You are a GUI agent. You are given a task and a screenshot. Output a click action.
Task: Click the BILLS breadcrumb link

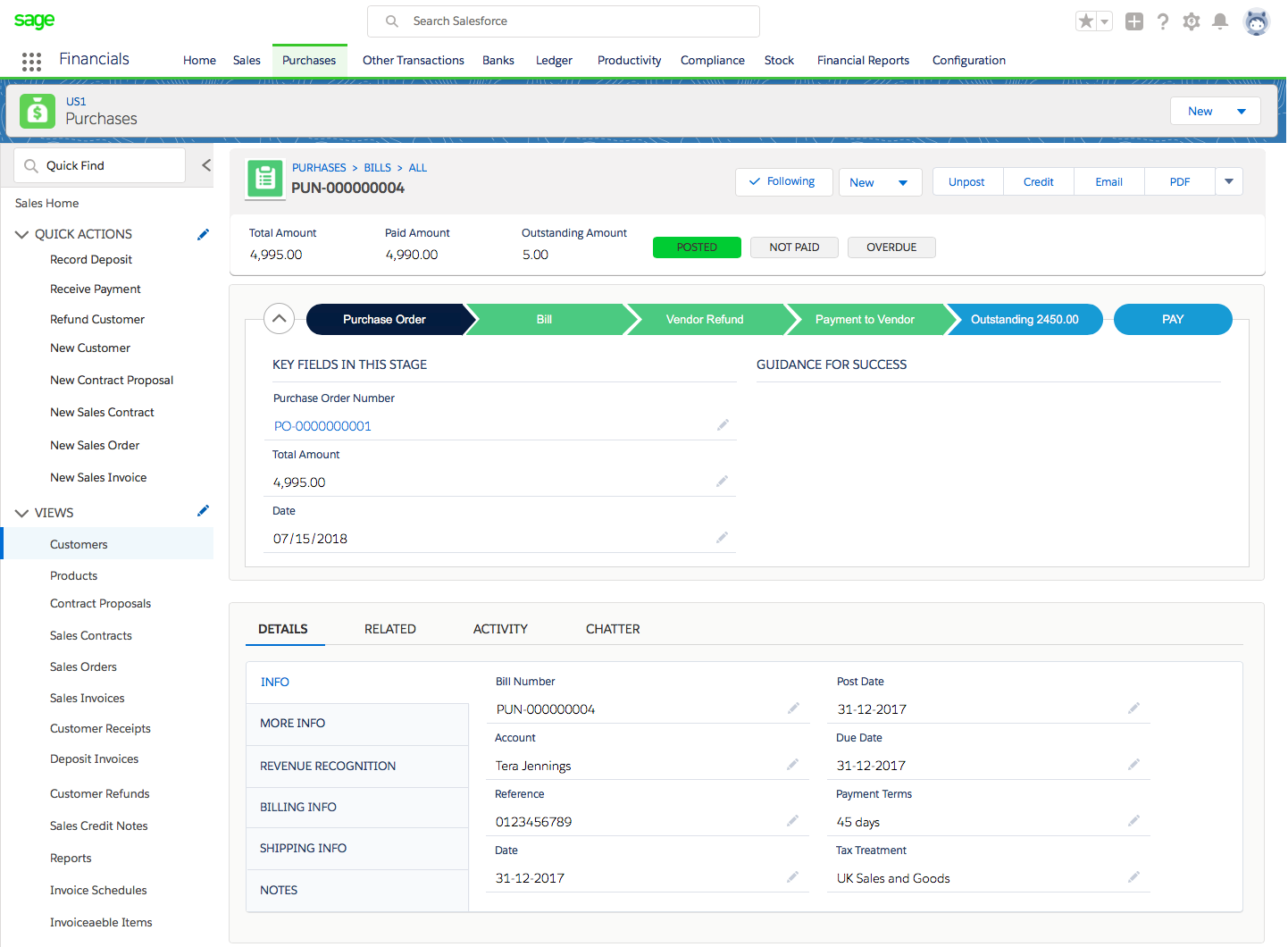coord(377,168)
